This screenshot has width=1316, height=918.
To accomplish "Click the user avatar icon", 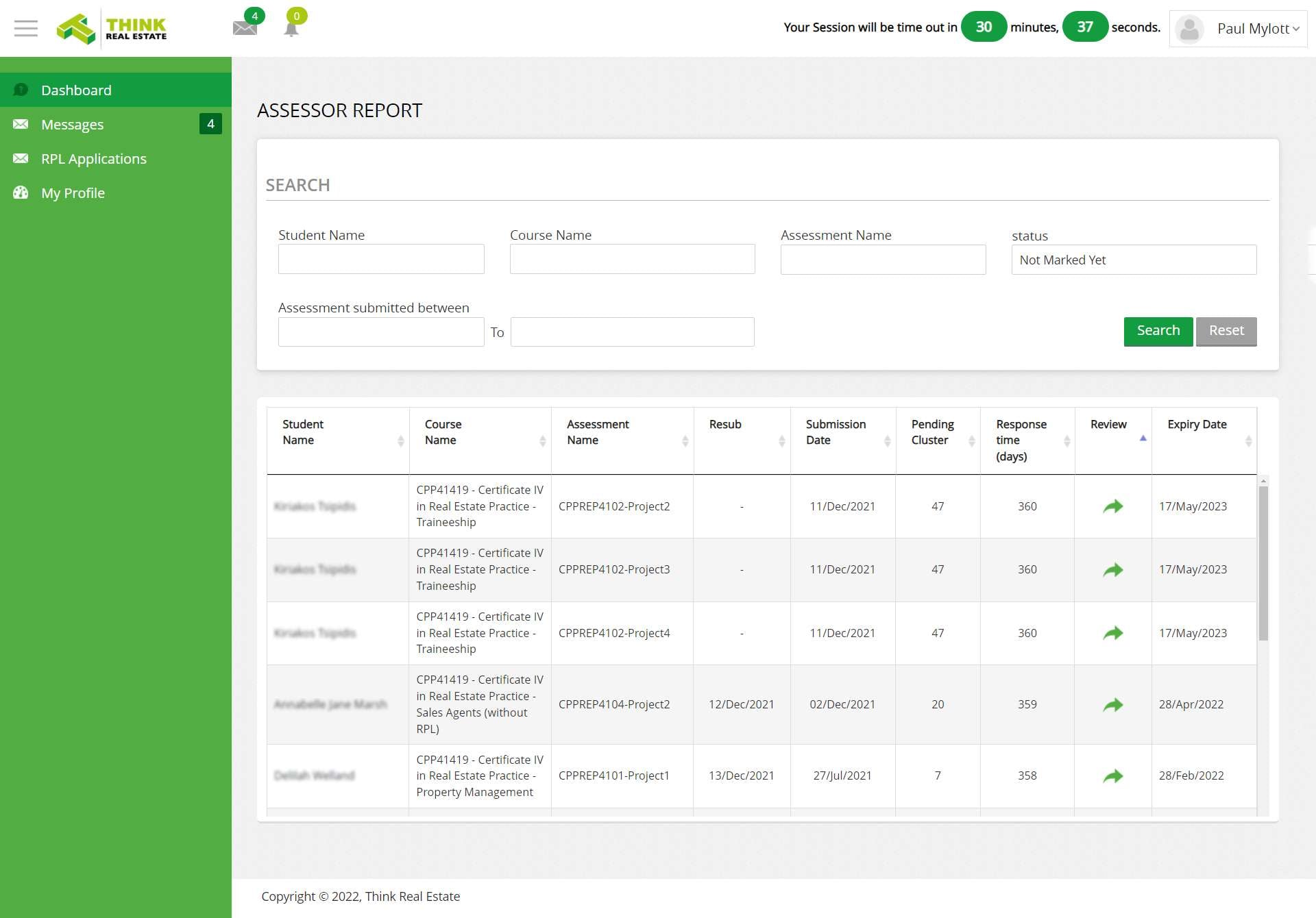I will 1190,29.
